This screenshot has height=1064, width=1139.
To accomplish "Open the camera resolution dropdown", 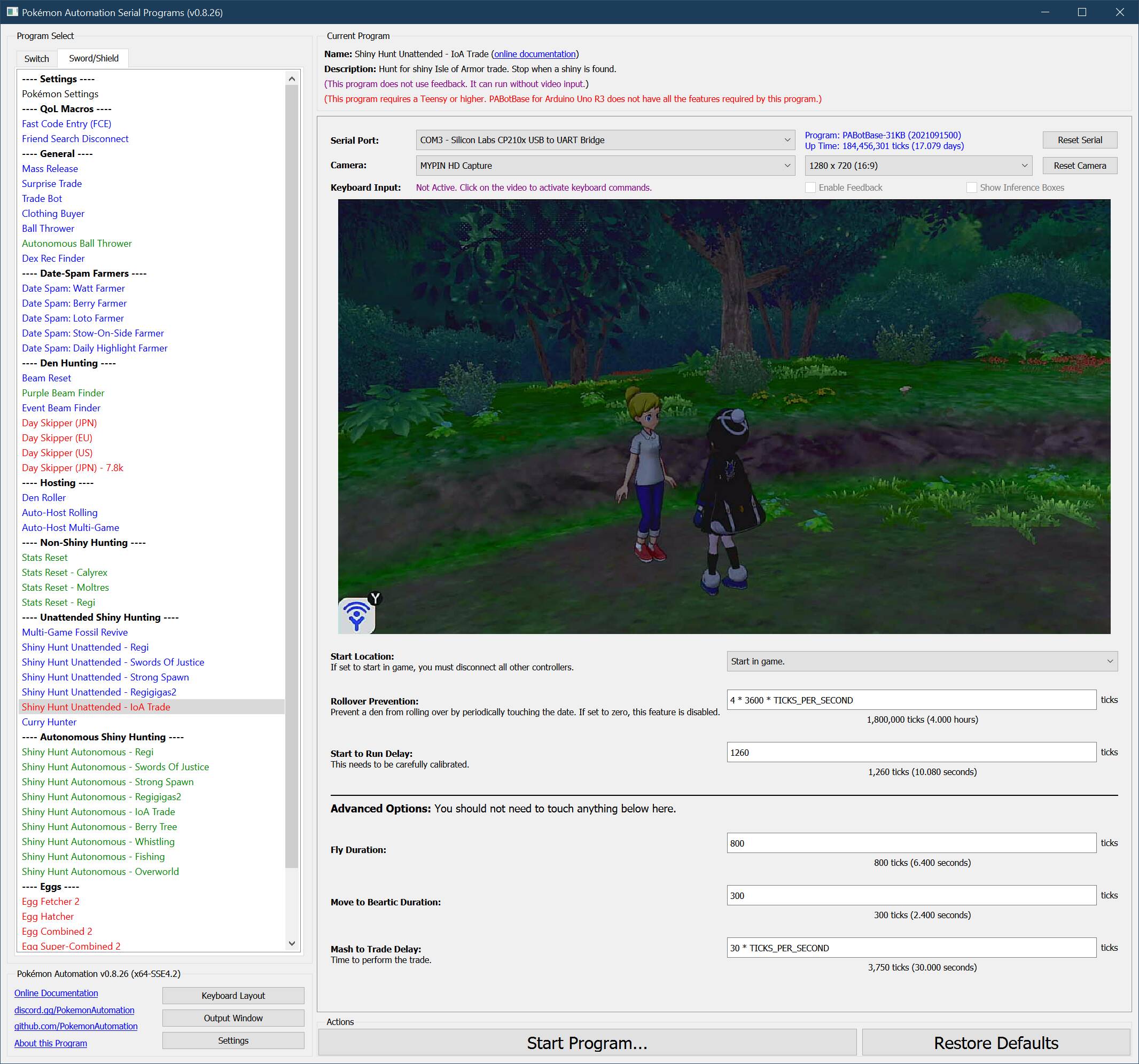I will click(917, 166).
